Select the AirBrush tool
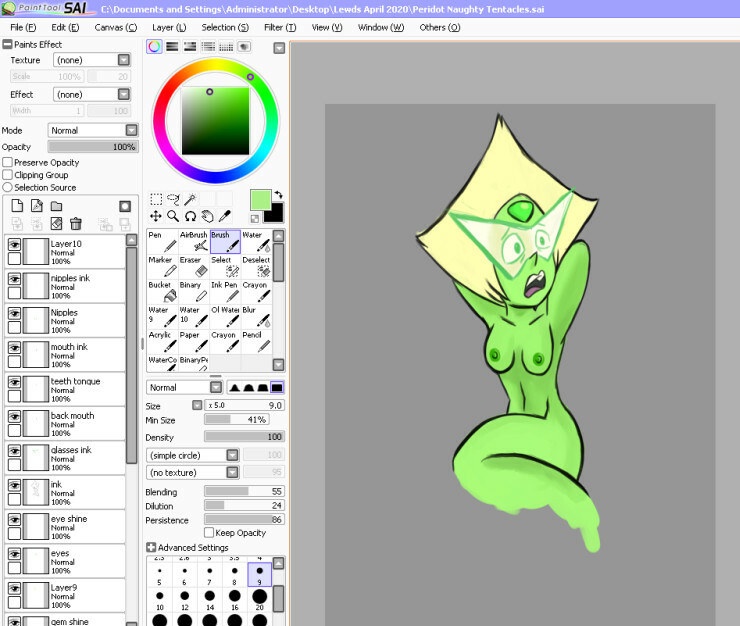The width and height of the screenshot is (740, 626). click(193, 241)
